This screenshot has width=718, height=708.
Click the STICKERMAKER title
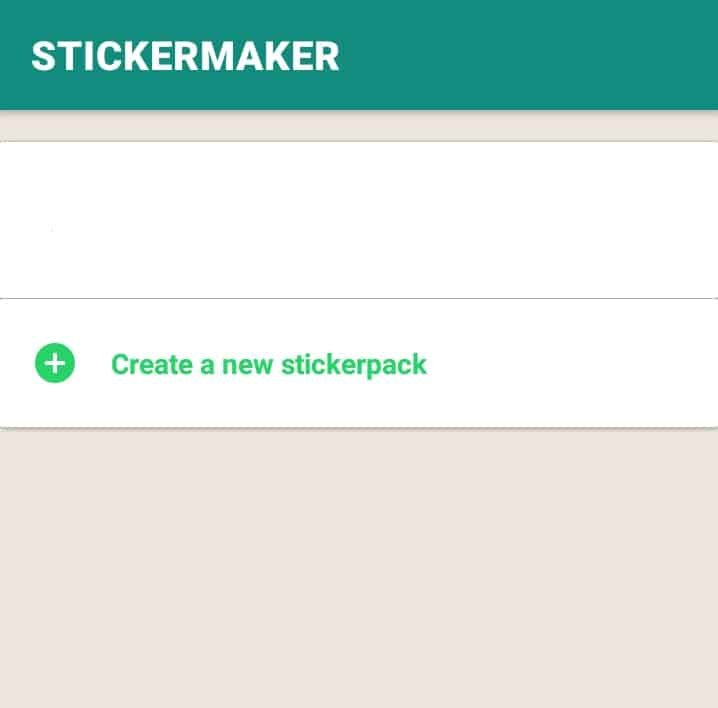pyautogui.click(x=185, y=56)
